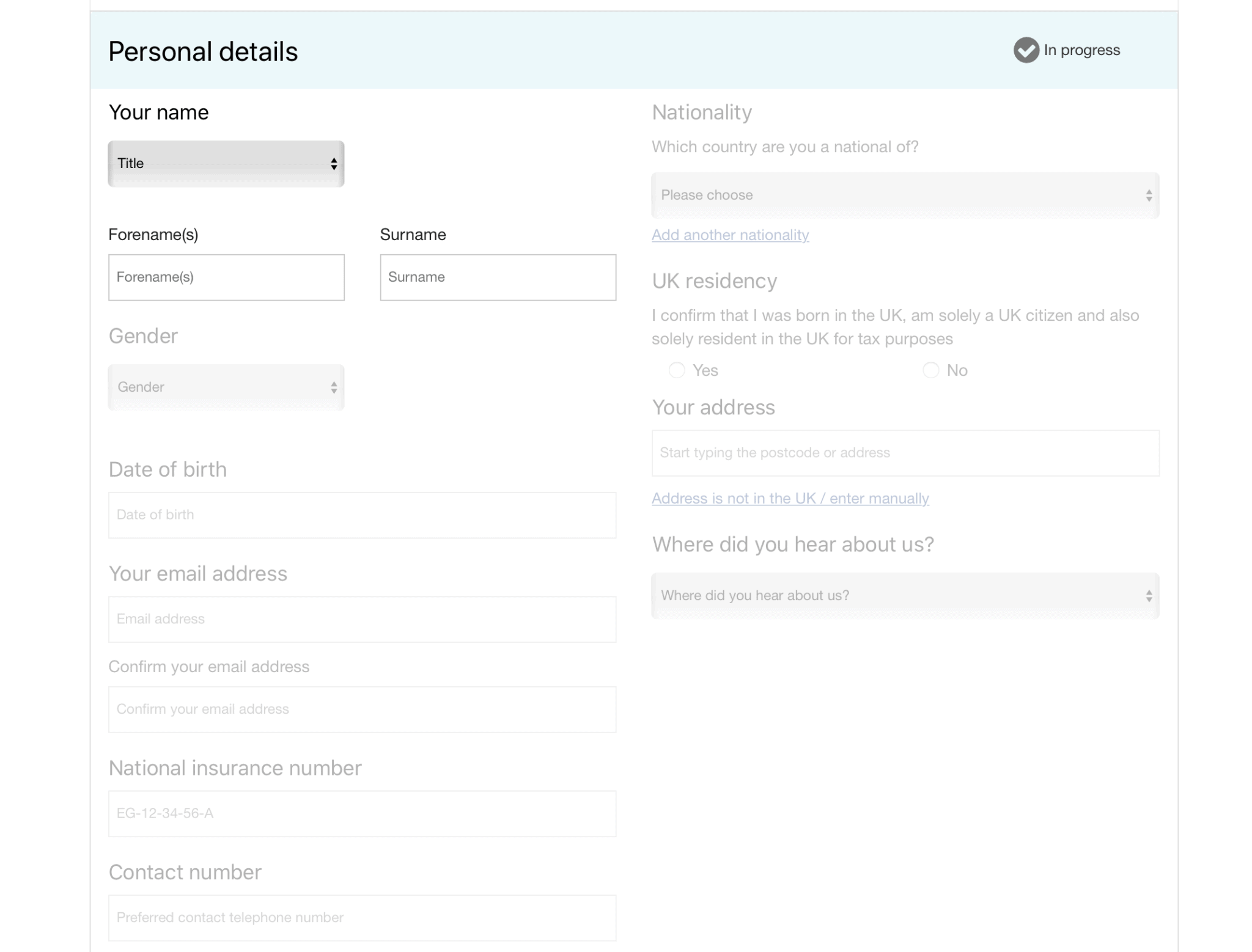Viewport: 1252px width, 952px height.
Task: Click the Gender dropdown arrows icon
Action: coord(334,387)
